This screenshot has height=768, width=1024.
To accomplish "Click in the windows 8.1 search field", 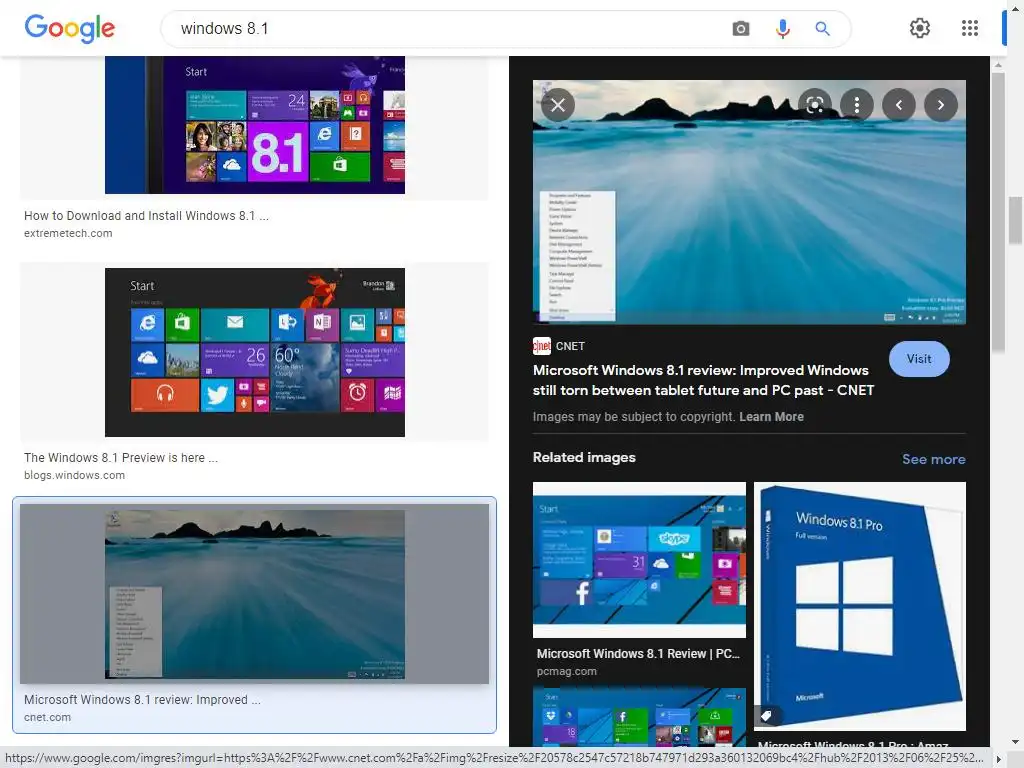I will coord(444,29).
